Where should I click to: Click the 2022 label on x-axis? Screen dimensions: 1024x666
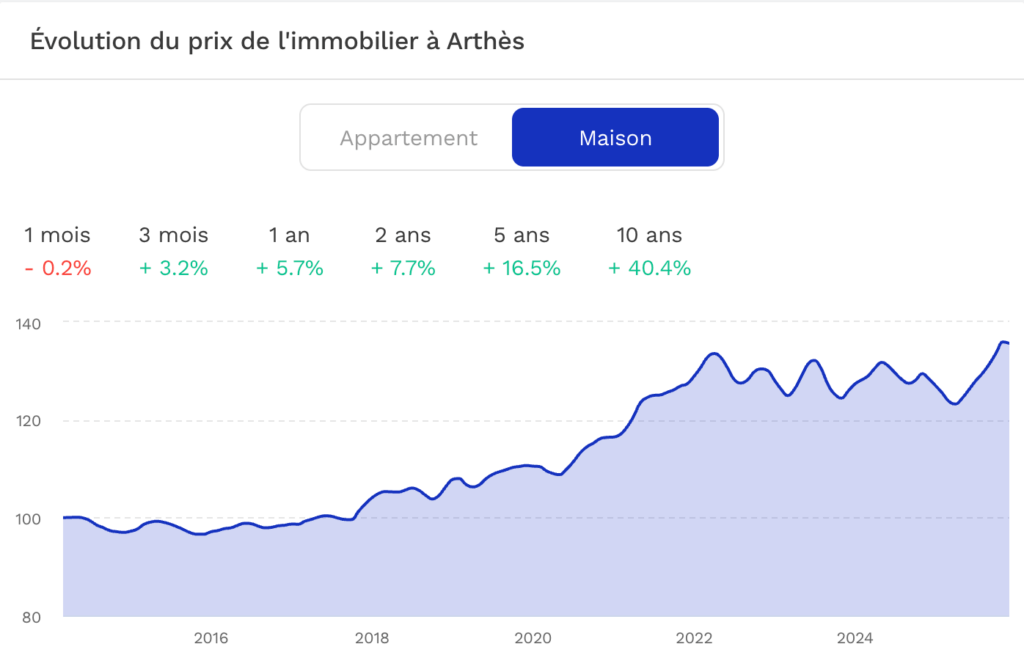(693, 638)
